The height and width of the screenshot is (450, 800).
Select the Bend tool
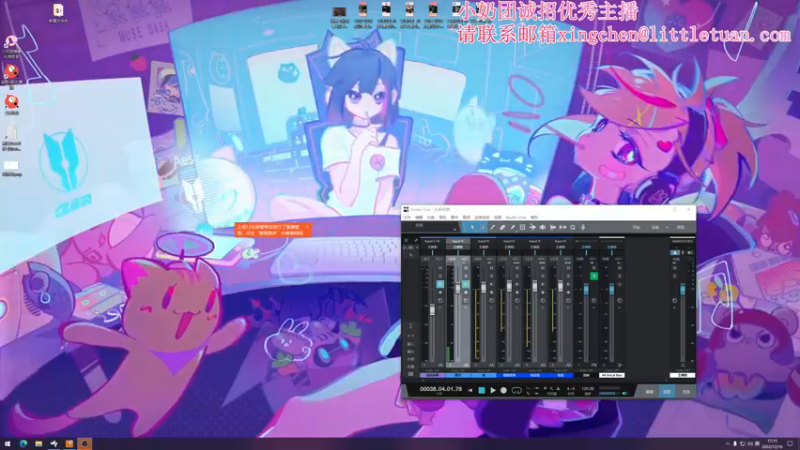tap(533, 227)
